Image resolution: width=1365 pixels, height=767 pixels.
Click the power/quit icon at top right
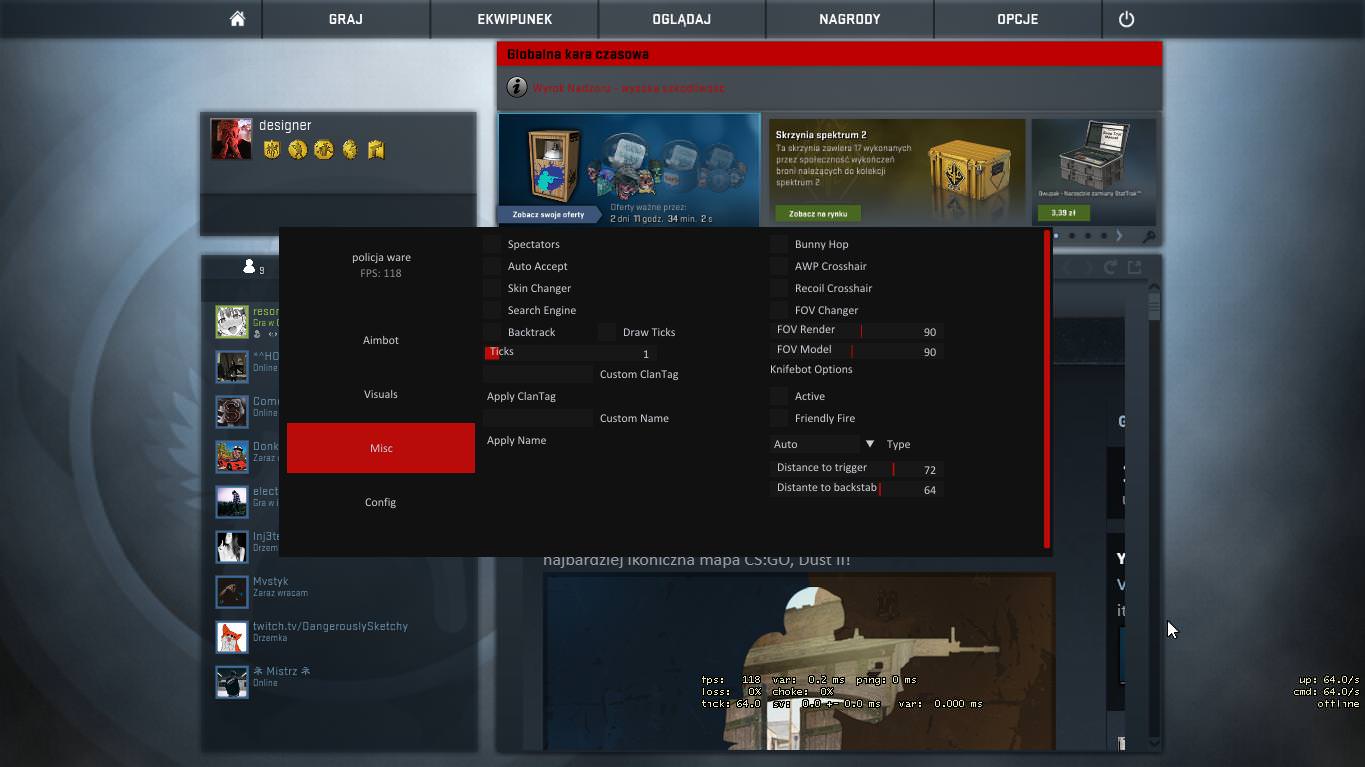point(1126,17)
